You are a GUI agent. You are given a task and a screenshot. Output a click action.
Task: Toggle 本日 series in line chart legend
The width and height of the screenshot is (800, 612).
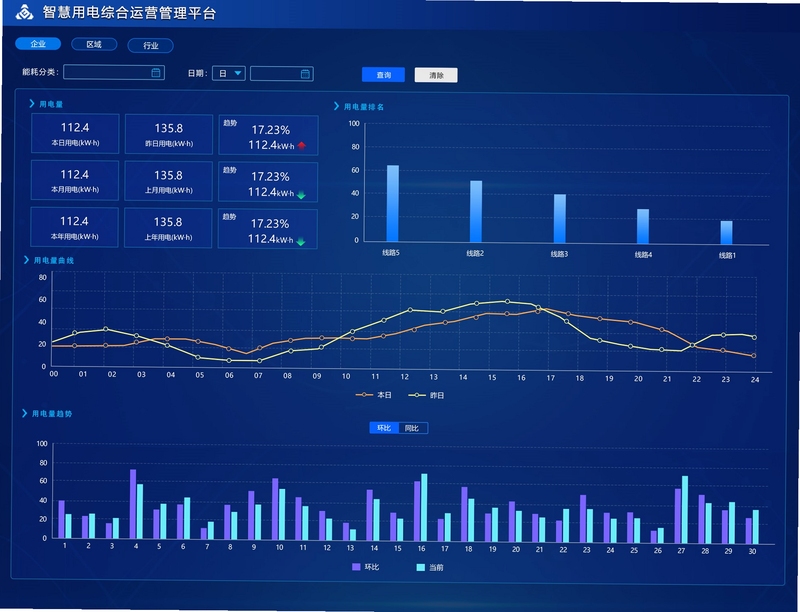[x=373, y=395]
